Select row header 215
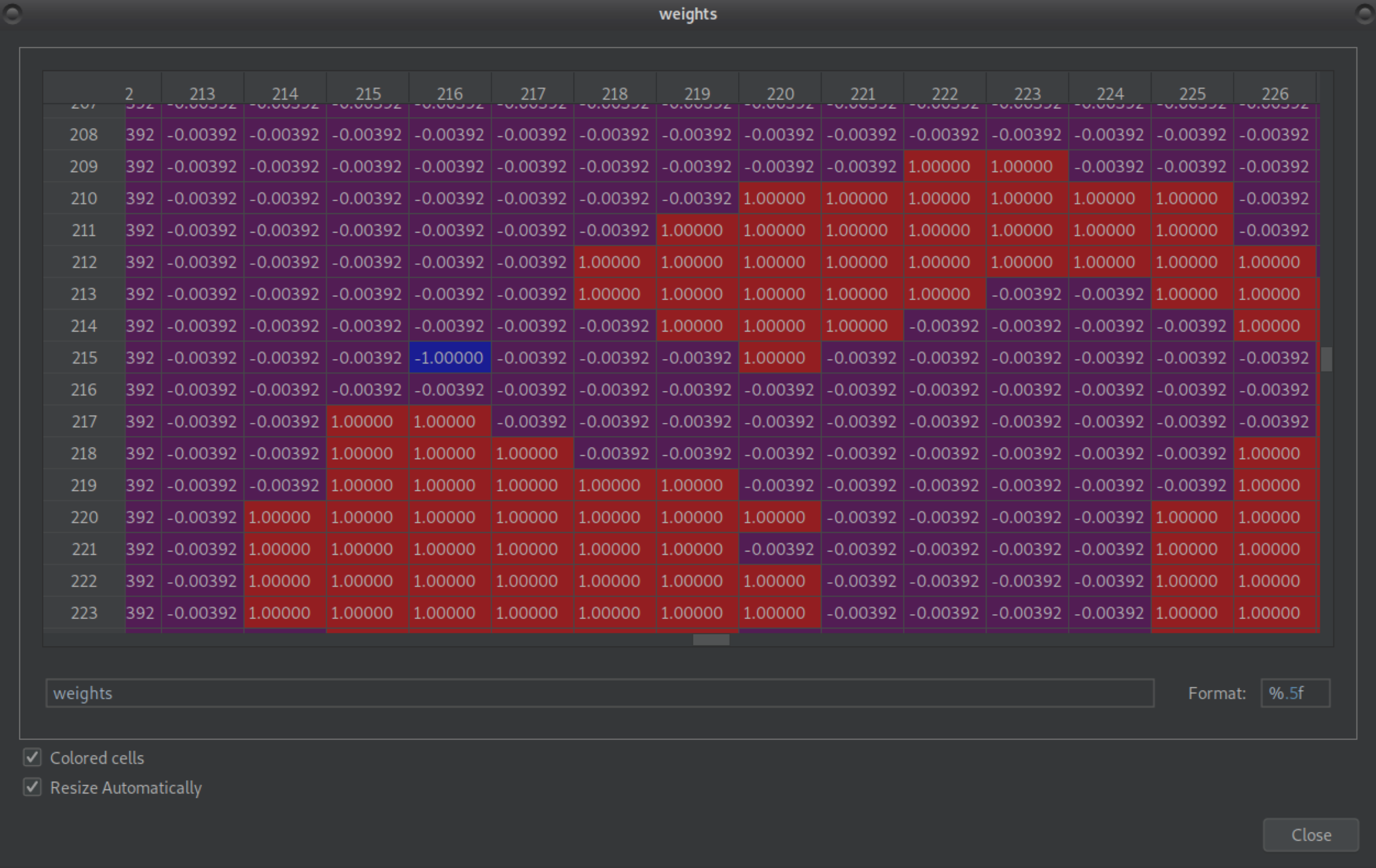This screenshot has height=868, width=1376. tap(84, 358)
